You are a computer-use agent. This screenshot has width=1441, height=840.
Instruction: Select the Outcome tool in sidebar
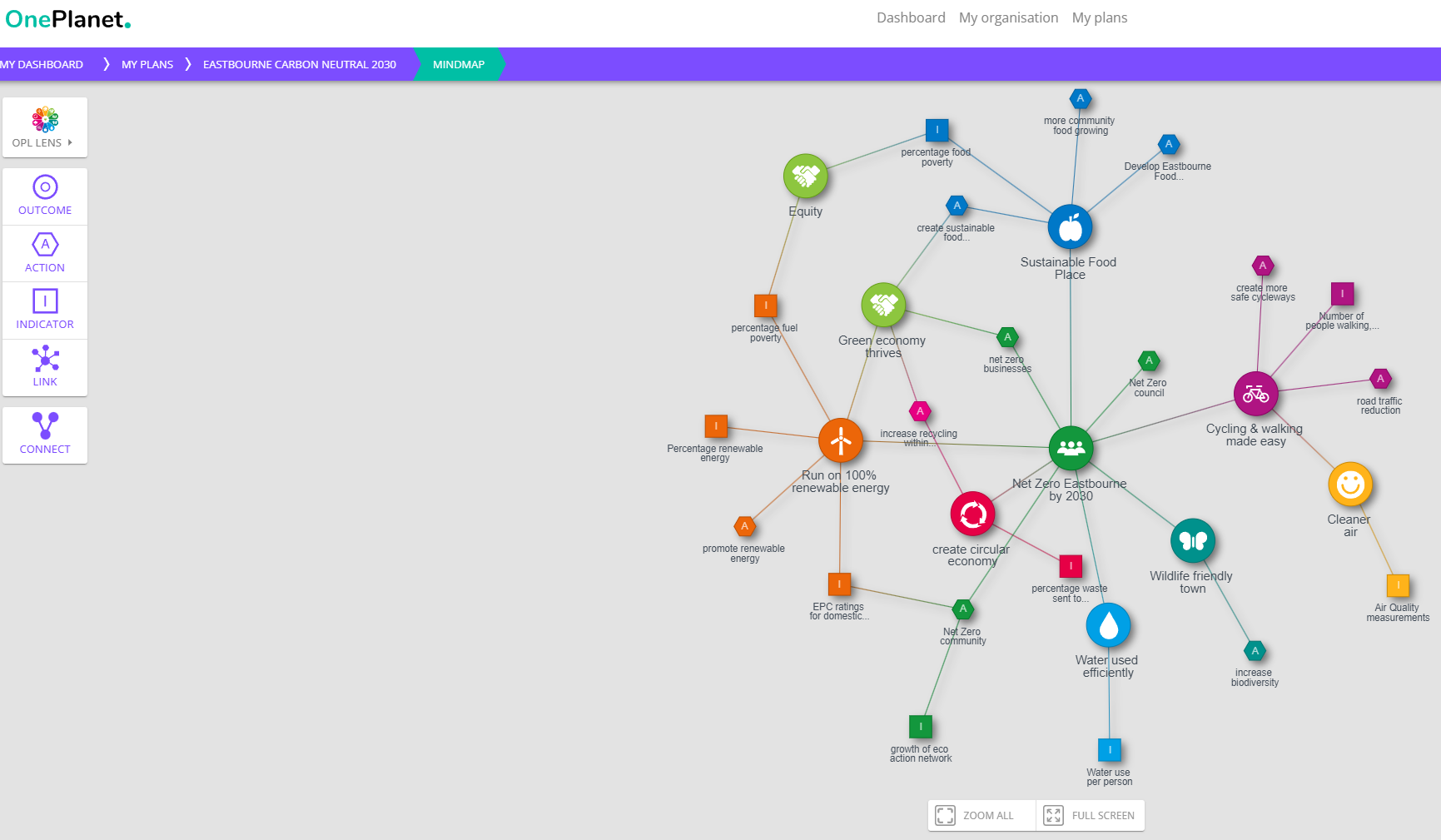(x=45, y=196)
